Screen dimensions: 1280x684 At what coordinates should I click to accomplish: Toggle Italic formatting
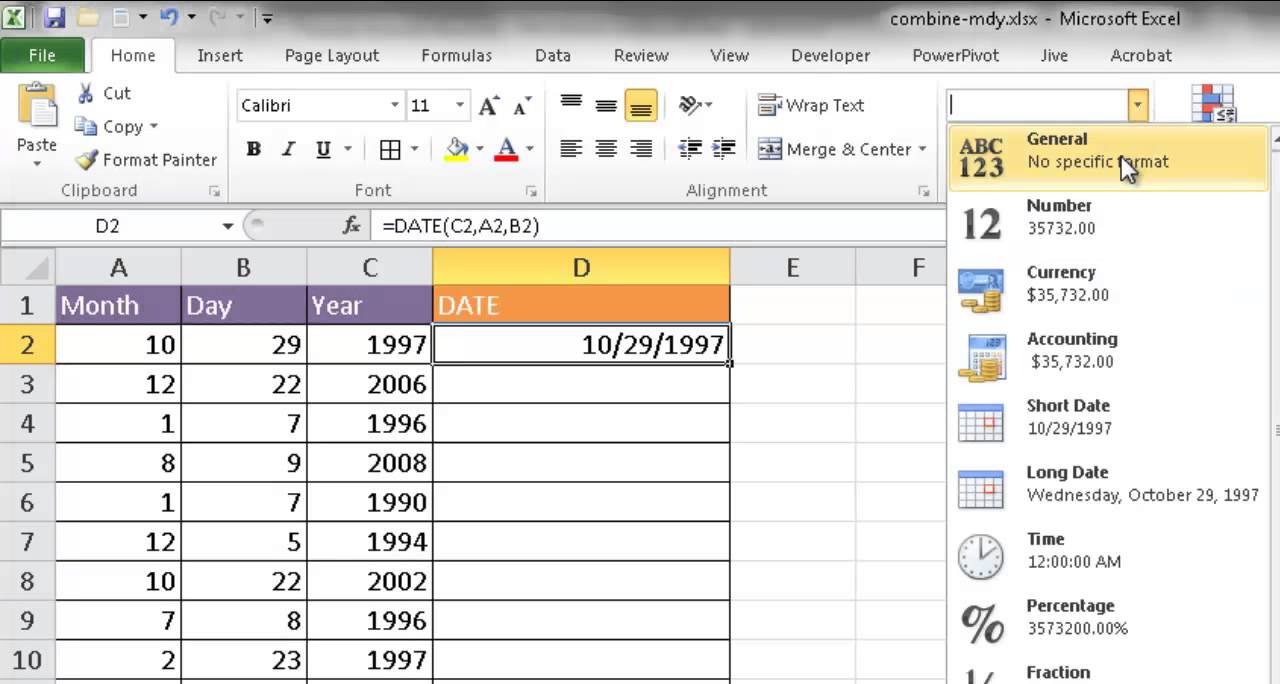click(288, 150)
